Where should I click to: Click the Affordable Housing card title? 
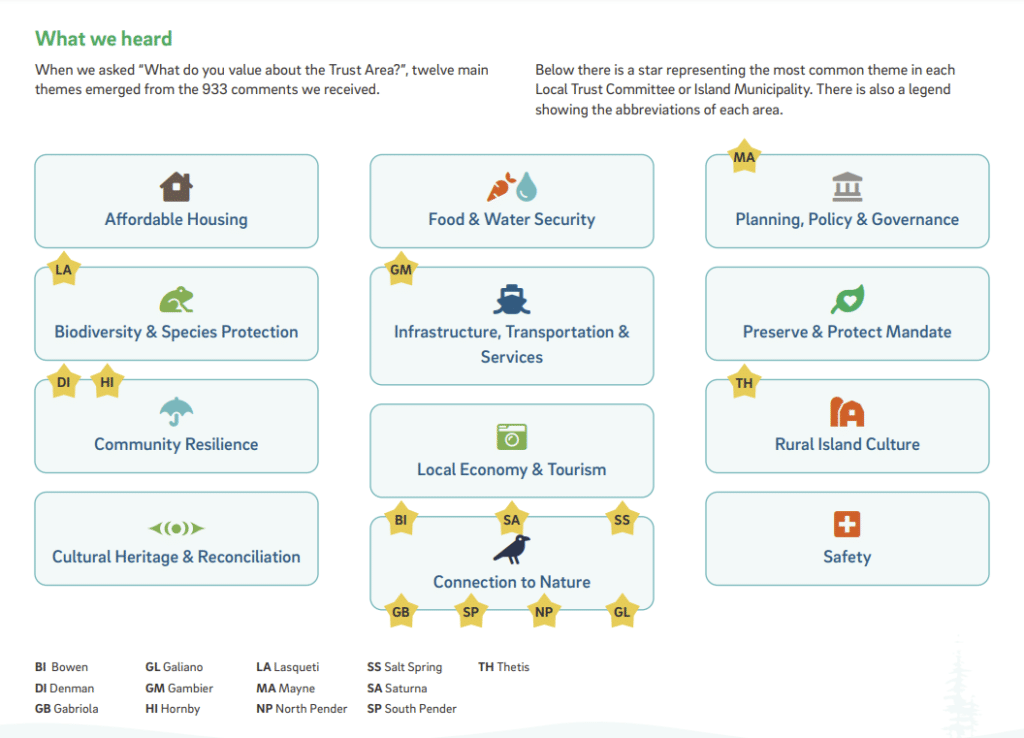[176, 220]
